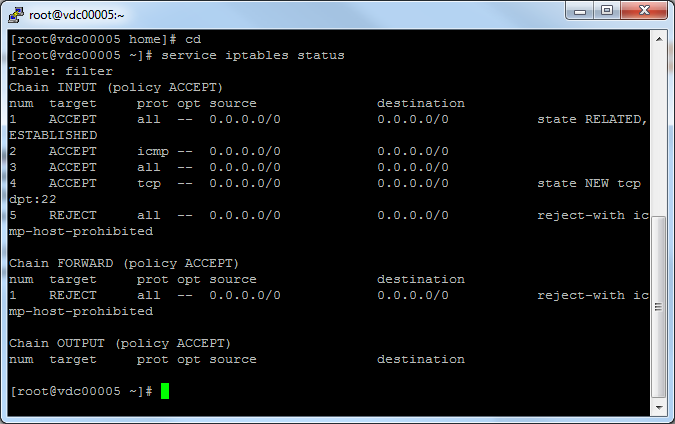
Task: Click ACCEPT target in INPUT rule 3
Action: 73,167
